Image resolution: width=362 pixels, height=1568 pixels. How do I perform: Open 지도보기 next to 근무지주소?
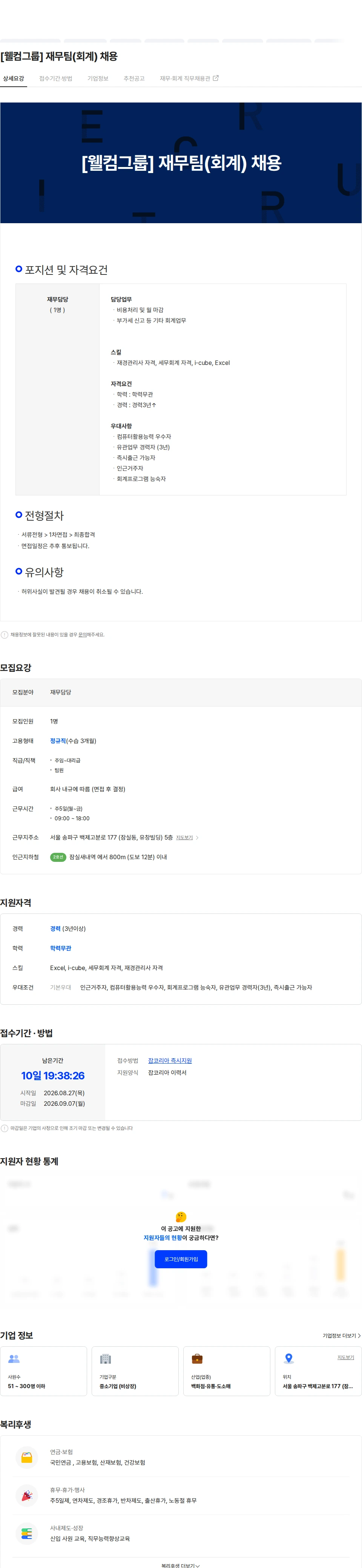point(184,838)
